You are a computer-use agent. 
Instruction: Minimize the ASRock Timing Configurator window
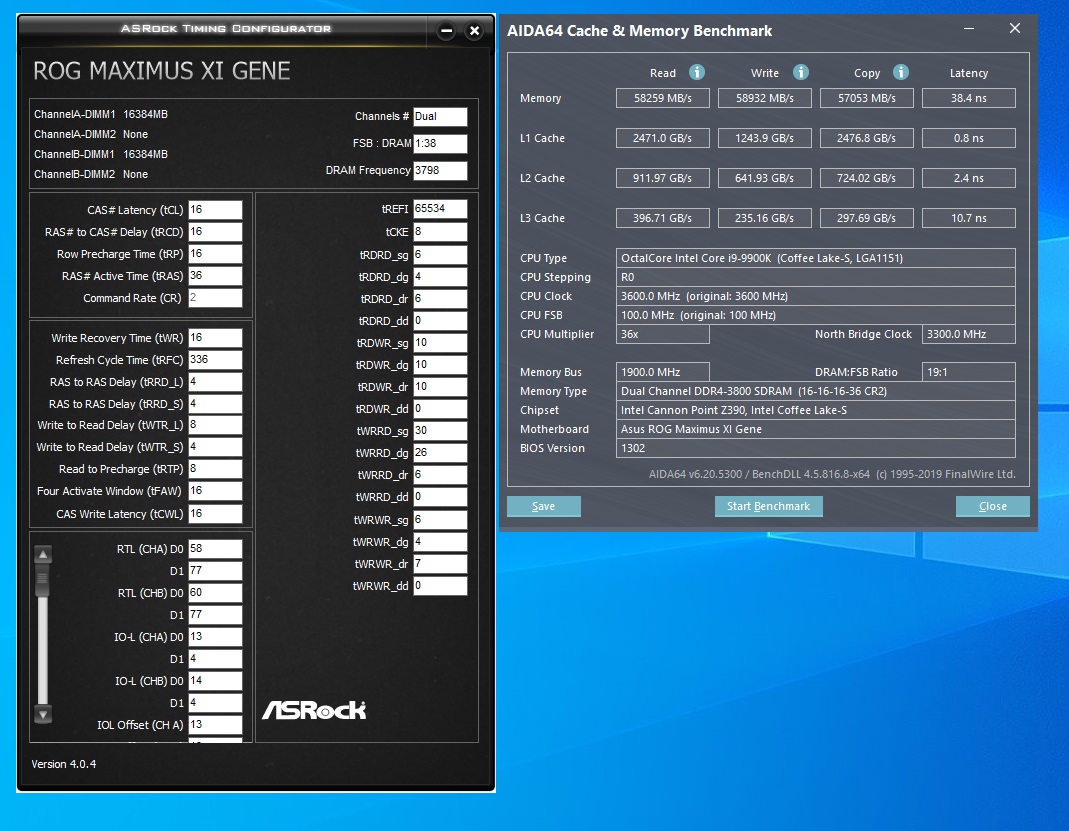tap(447, 31)
